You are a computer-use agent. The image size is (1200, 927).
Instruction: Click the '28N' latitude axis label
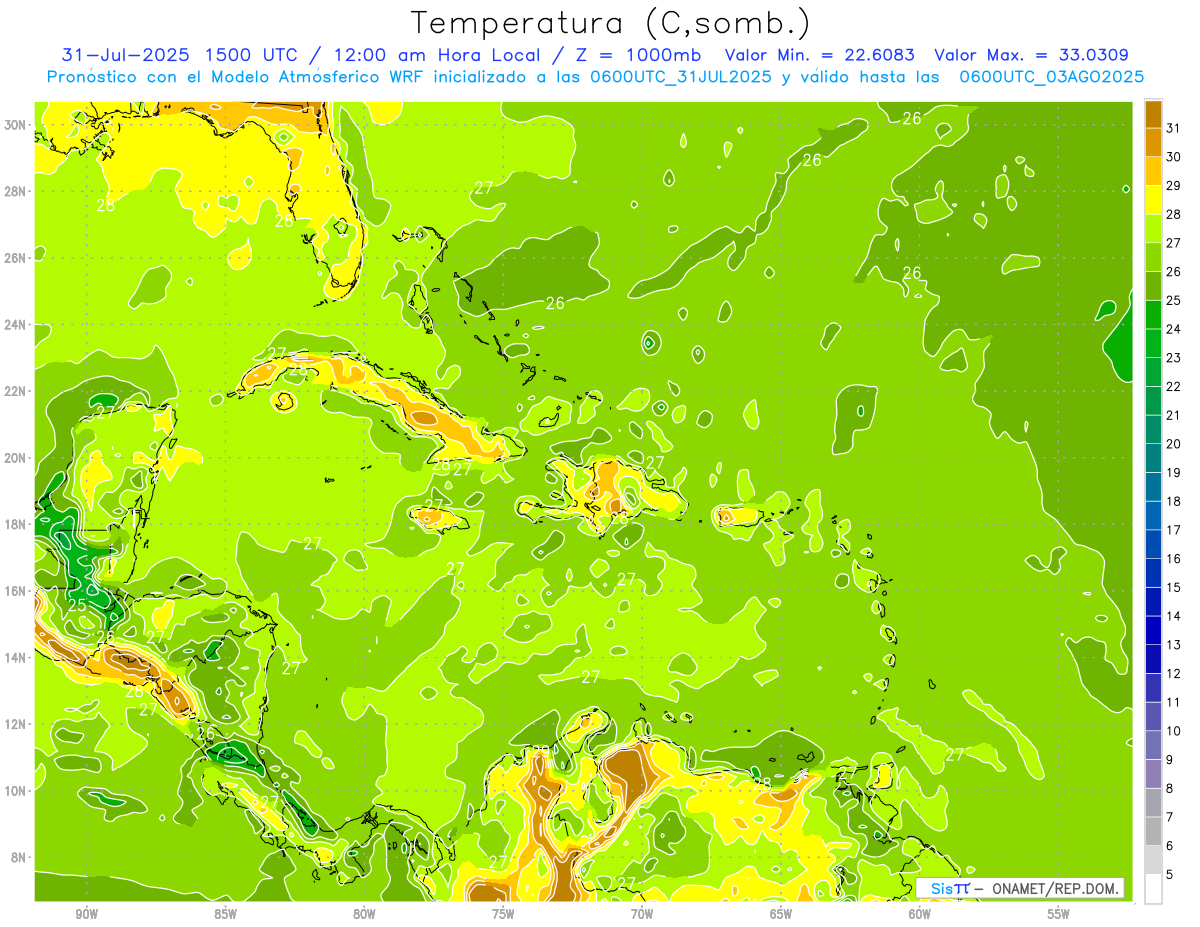(x=15, y=191)
